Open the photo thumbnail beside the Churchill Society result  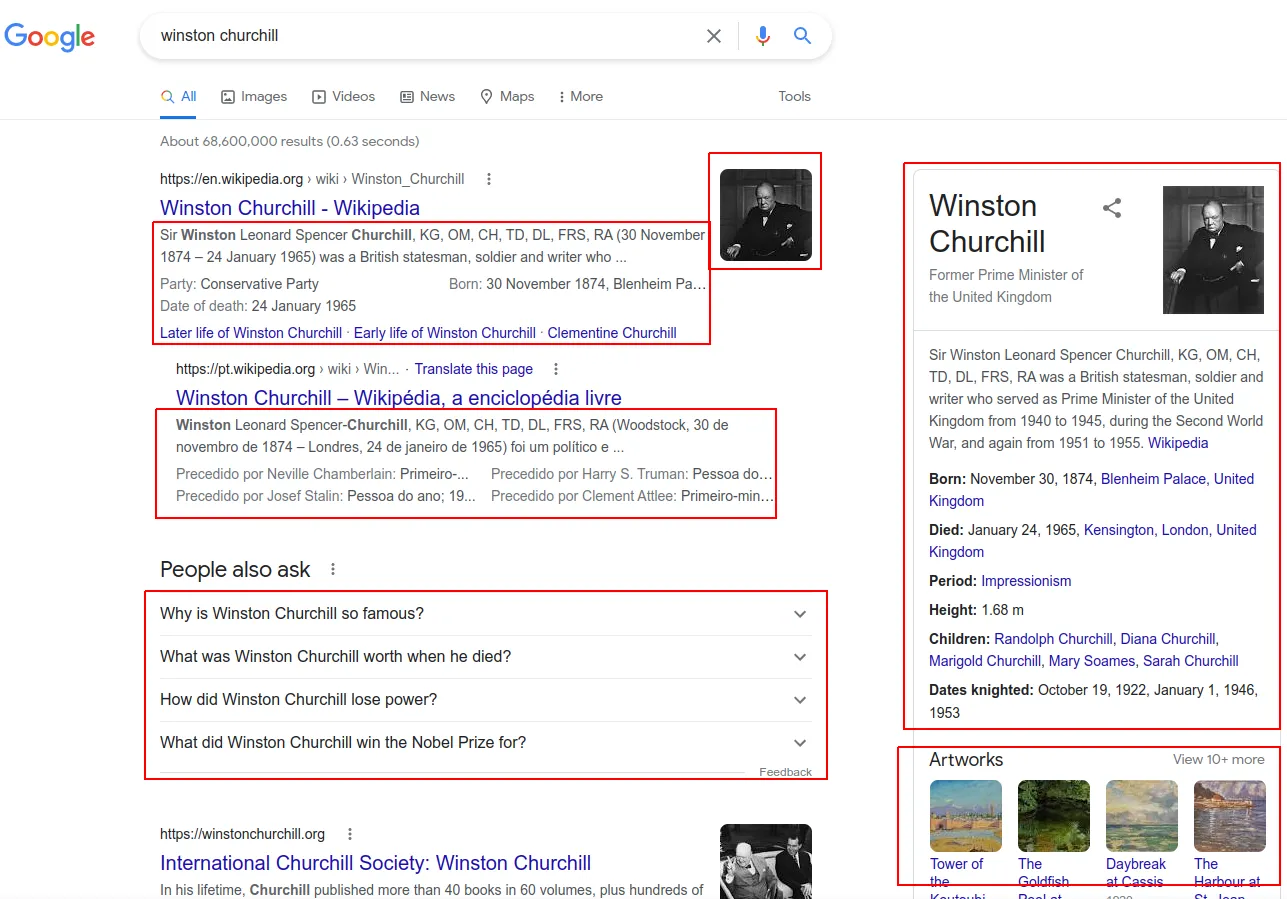coord(766,861)
